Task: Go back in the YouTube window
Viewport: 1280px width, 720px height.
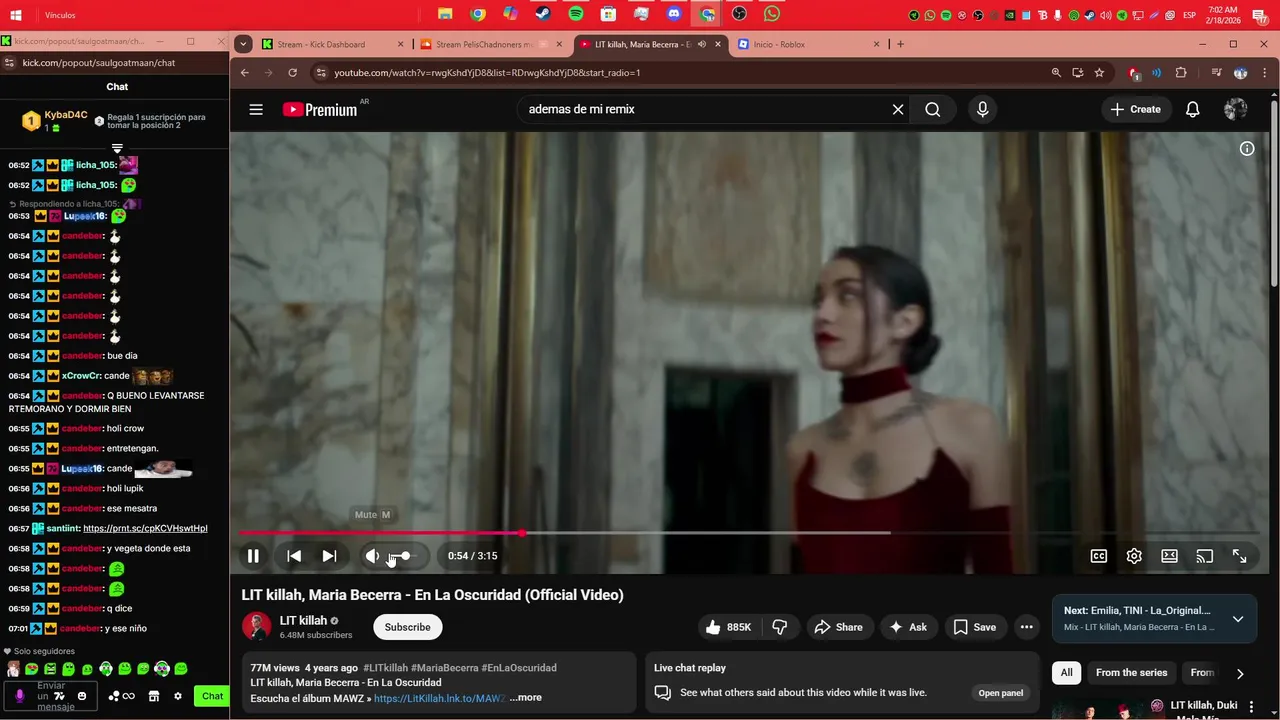Action: [x=244, y=73]
